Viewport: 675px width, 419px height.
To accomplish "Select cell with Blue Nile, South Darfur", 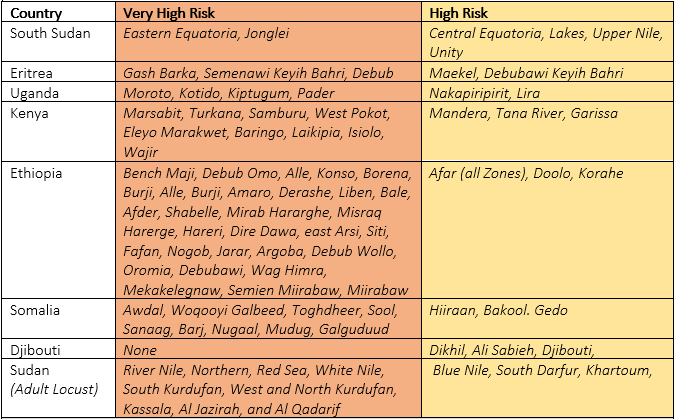I will (x=547, y=388).
